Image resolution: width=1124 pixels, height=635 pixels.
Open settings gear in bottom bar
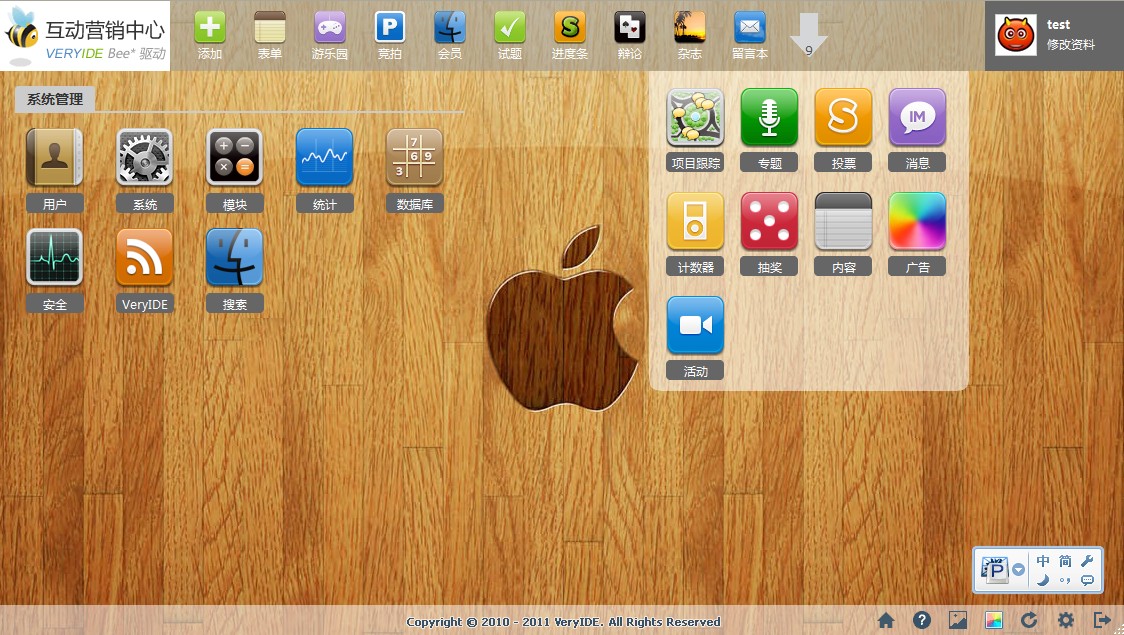click(x=1066, y=620)
